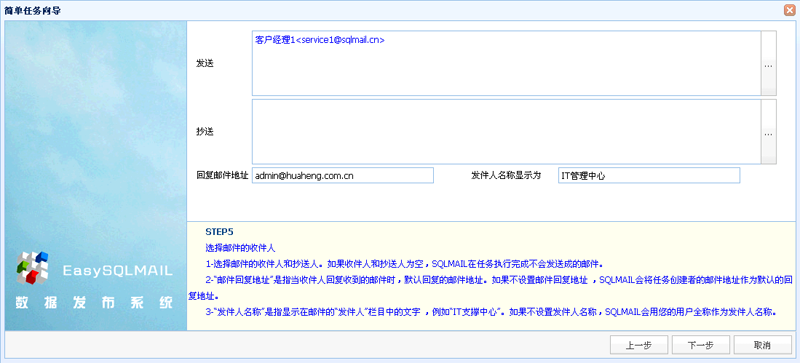Click instruction line starting with 3-"发件人名称"
The image size is (800, 363).
[491, 311]
